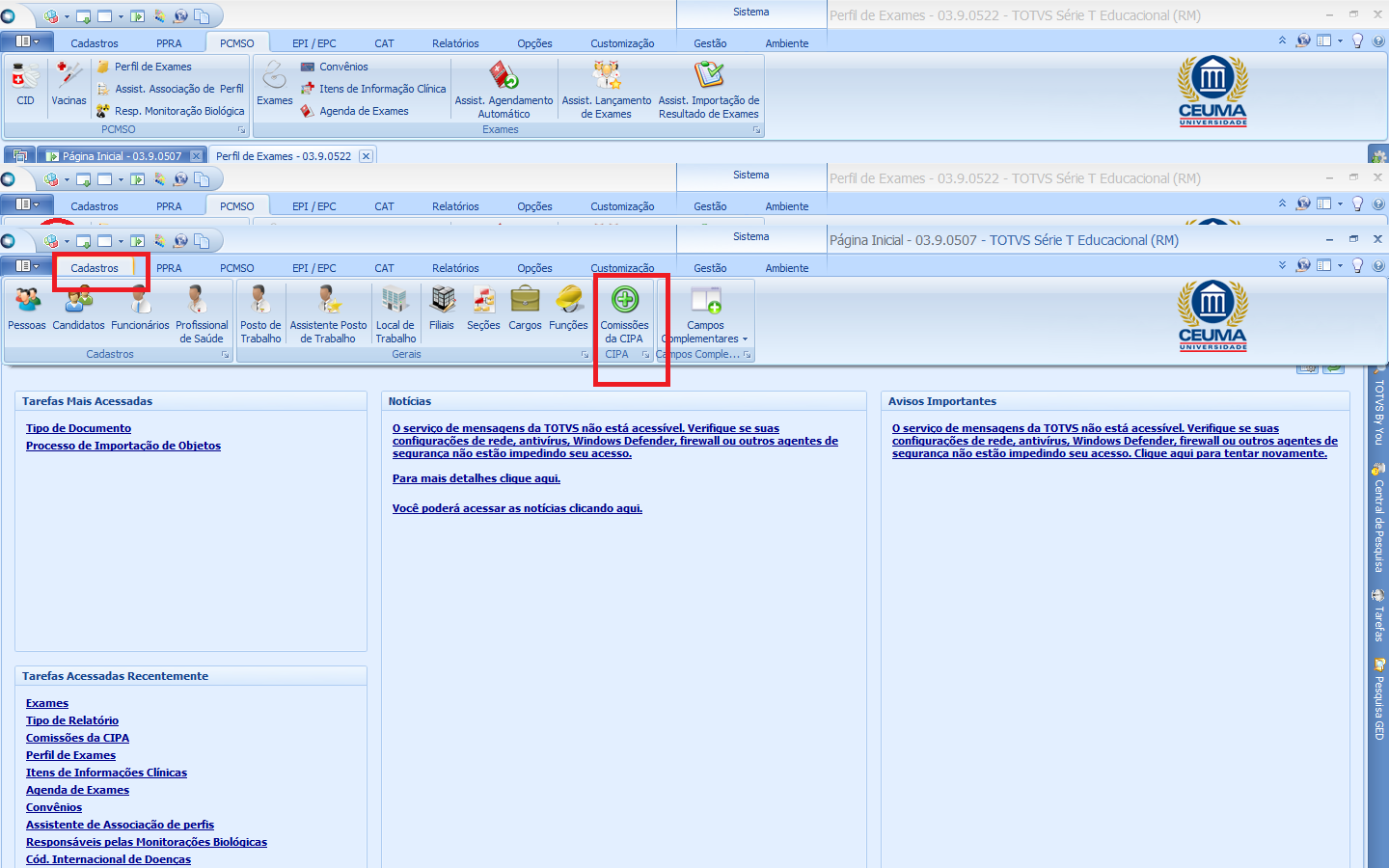This screenshot has height=868, width=1389.
Task: Open CAT tab in Perfil de Exames window
Action: 384,43
